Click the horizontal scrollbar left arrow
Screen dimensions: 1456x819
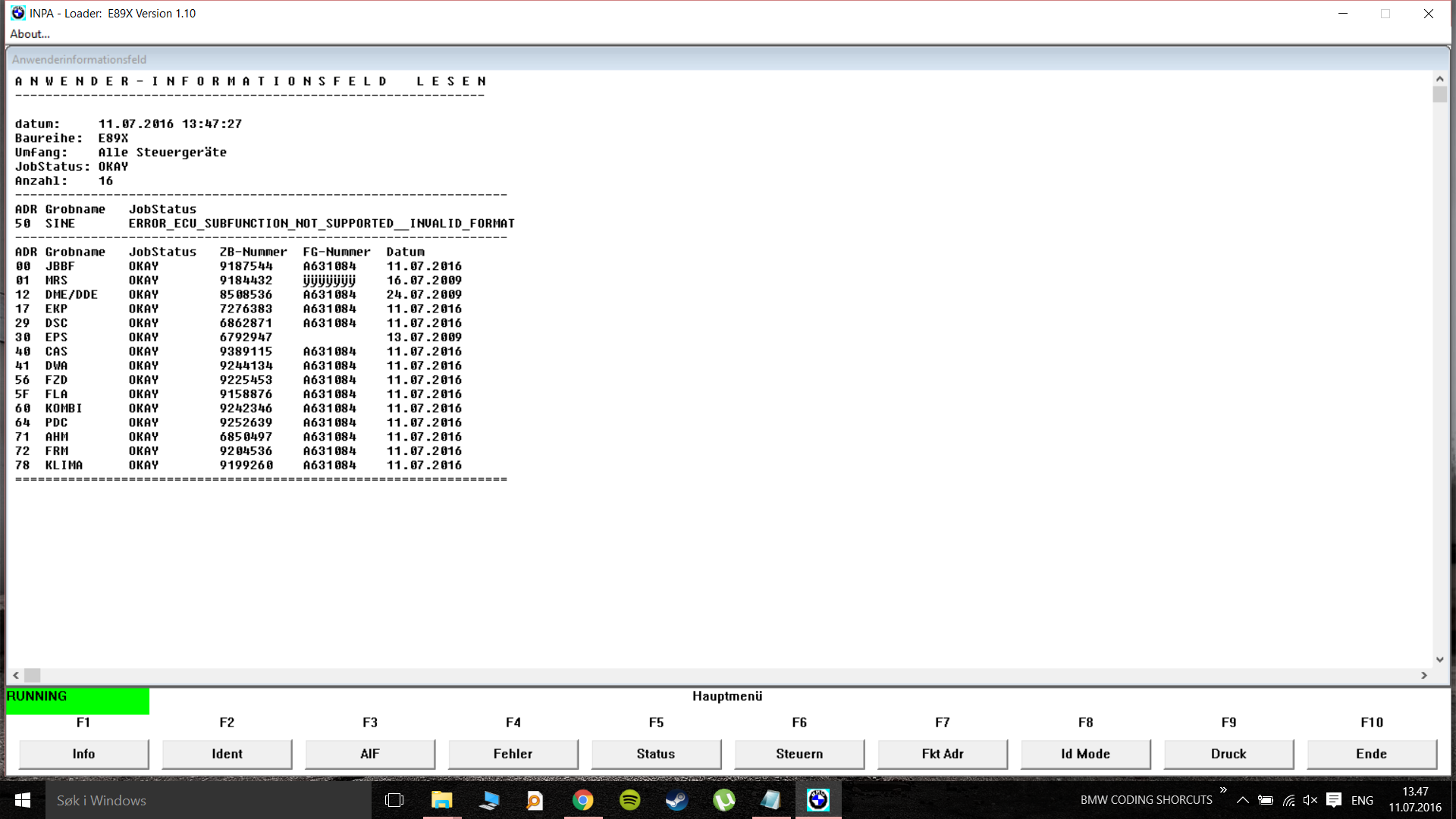[x=16, y=675]
